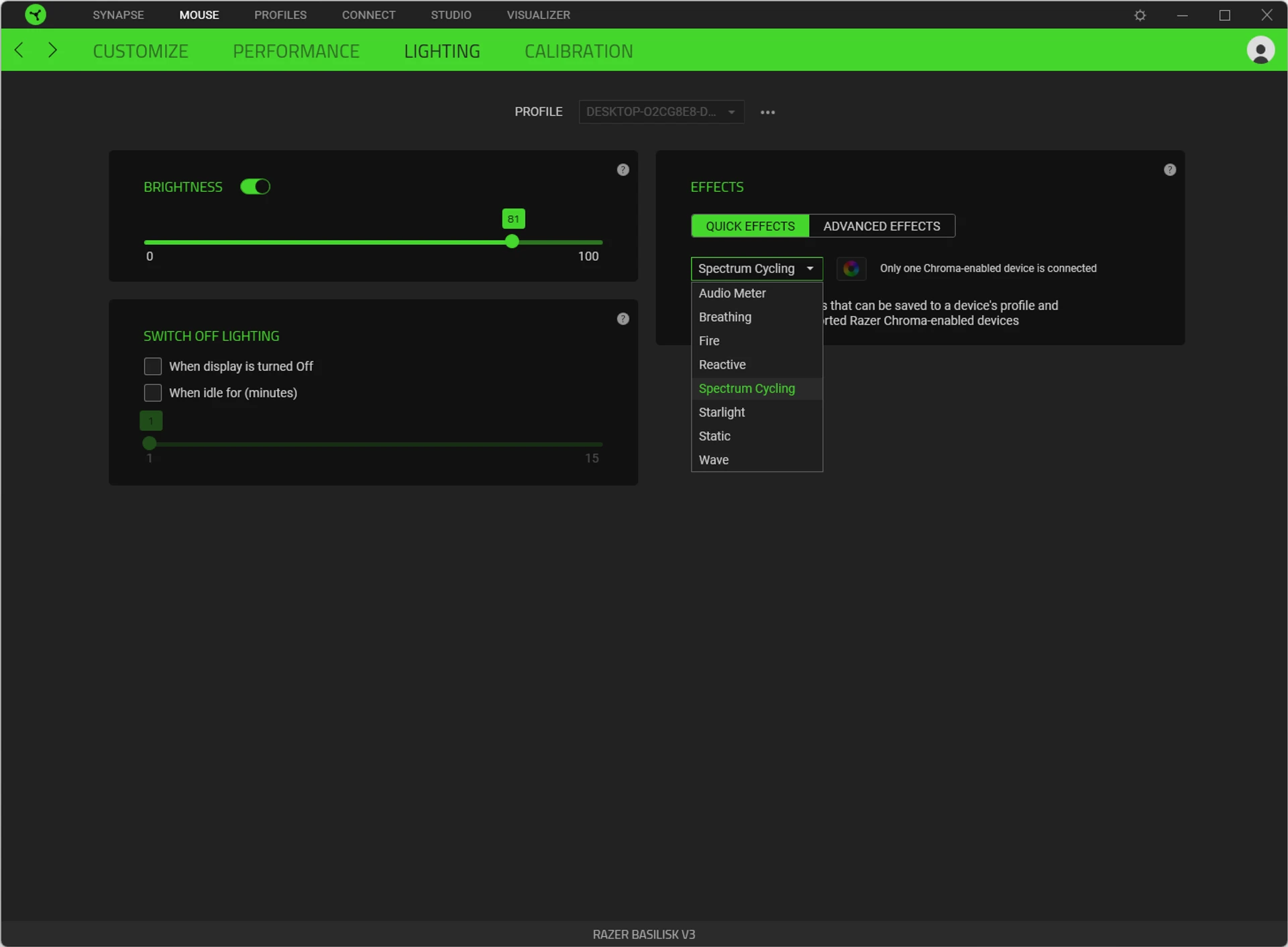Open the Studio top tab
Viewport: 1288px width, 947px height.
coord(451,15)
